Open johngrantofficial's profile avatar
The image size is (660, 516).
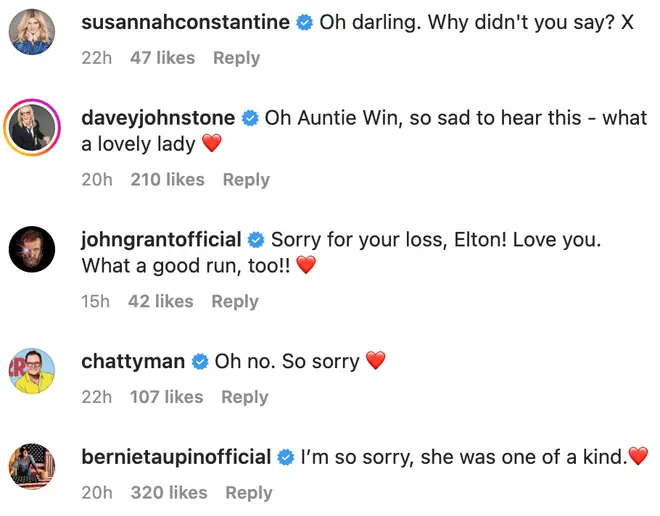tap(32, 249)
